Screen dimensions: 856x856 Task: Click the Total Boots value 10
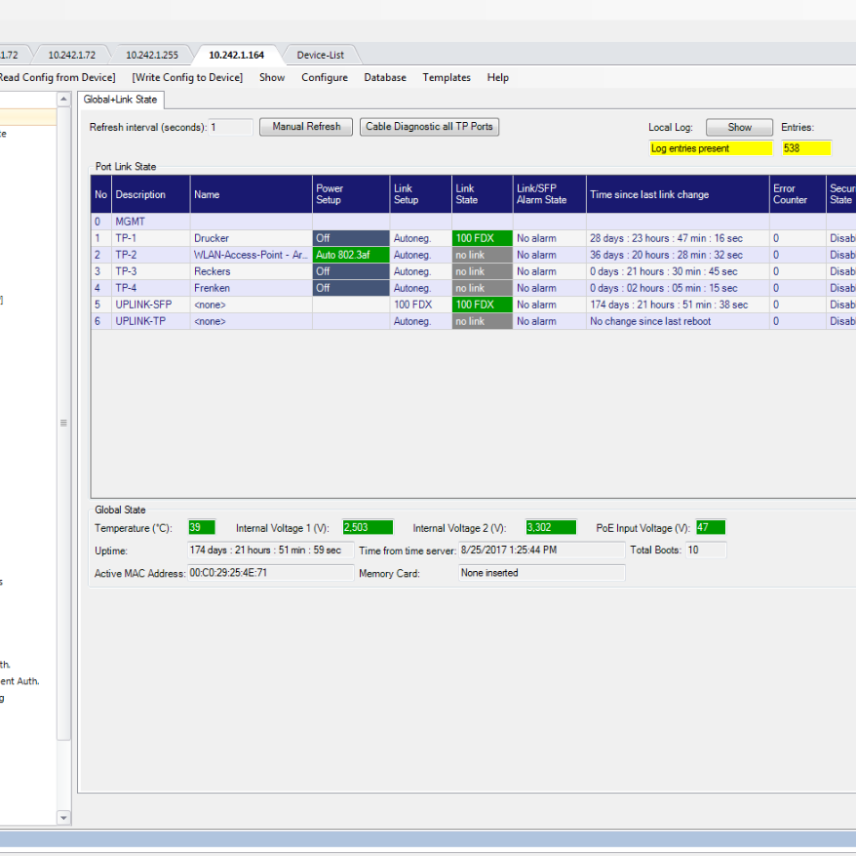pyautogui.click(x=706, y=550)
